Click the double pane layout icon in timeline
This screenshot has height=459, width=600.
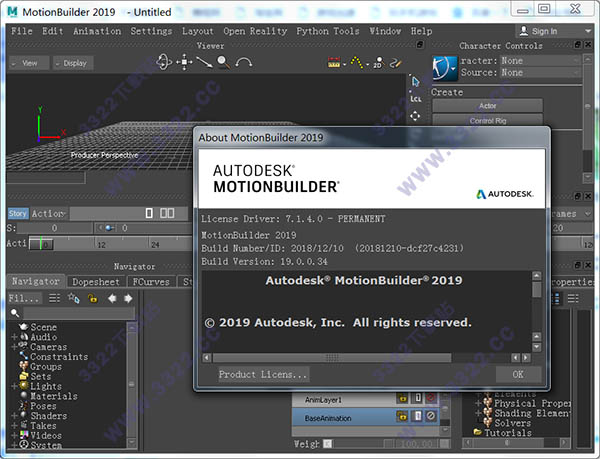(167, 213)
